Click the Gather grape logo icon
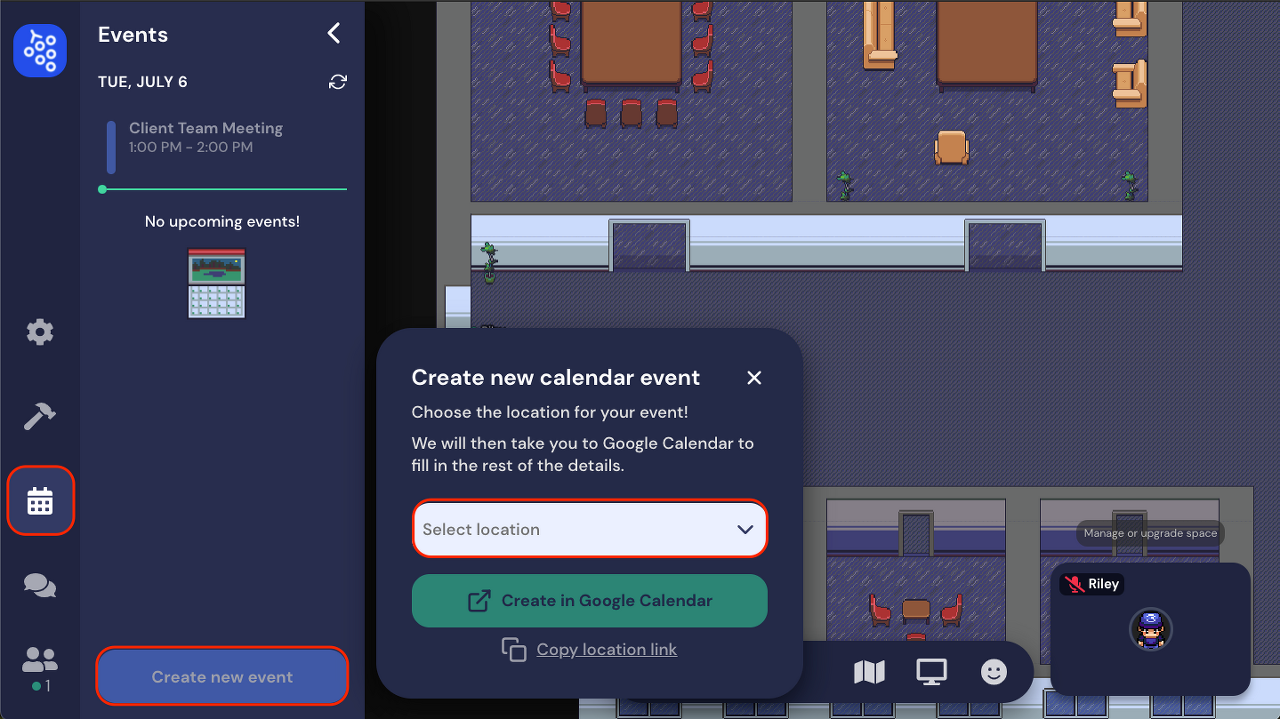Viewport: 1280px width, 719px height. pyautogui.click(x=40, y=50)
